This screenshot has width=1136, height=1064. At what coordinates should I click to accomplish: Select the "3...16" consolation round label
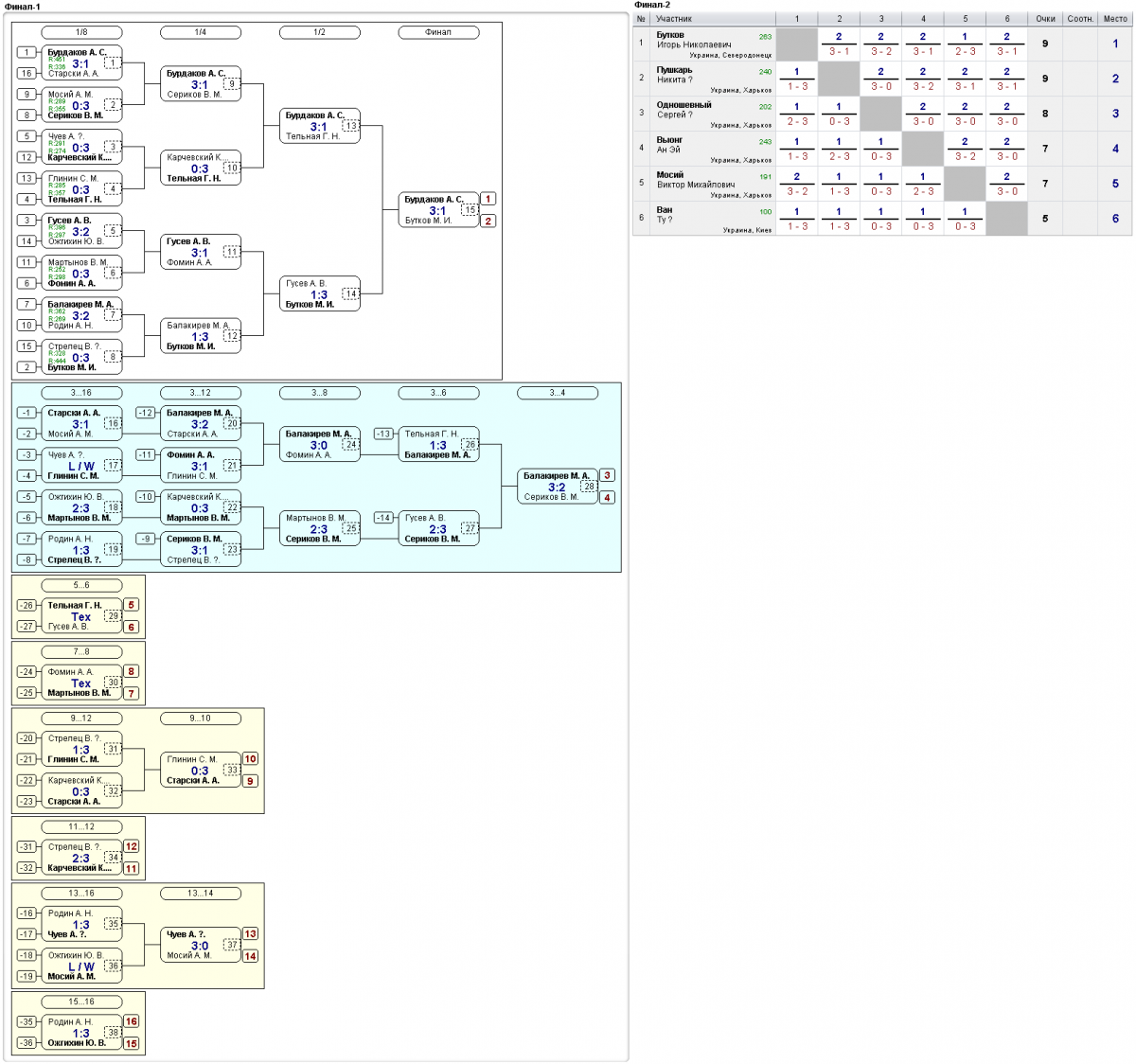pos(81,393)
